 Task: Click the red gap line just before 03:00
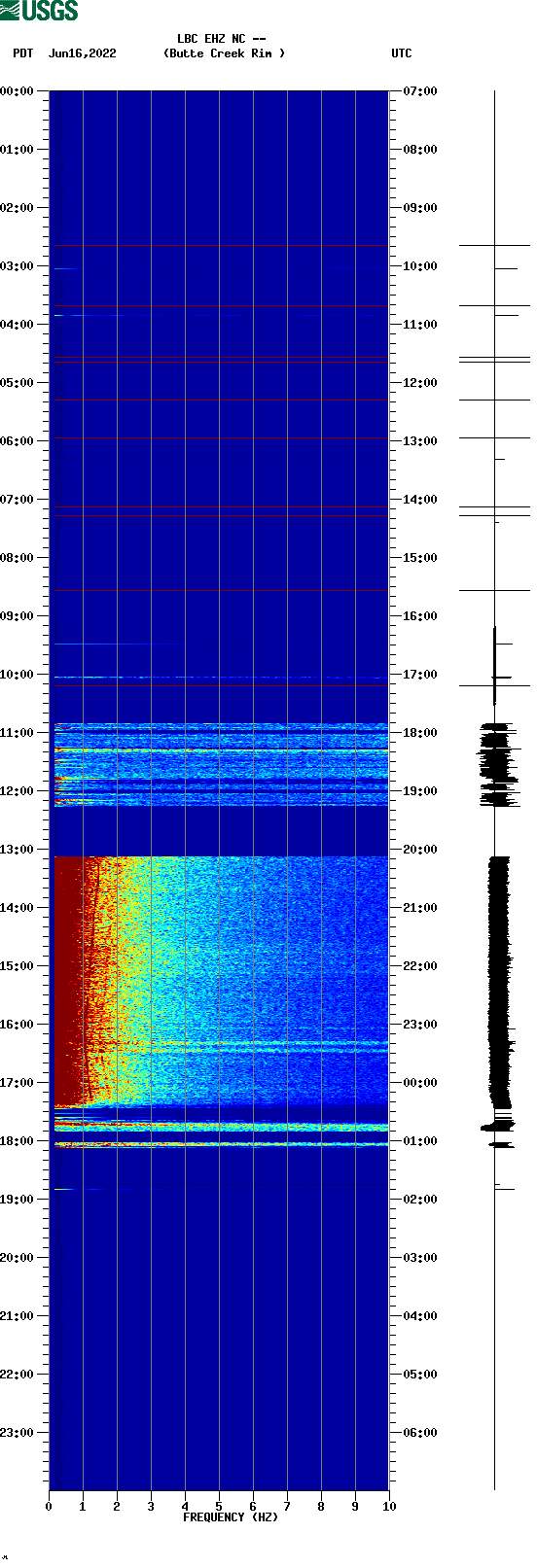pyautogui.click(x=221, y=246)
